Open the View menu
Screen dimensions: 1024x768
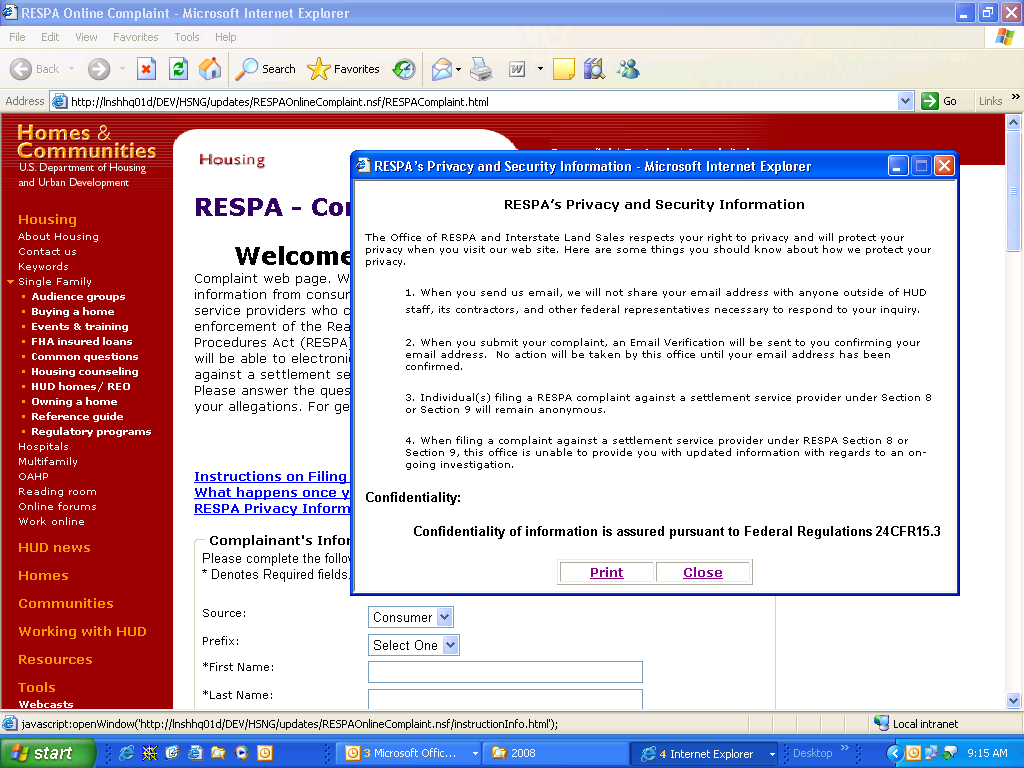86,37
